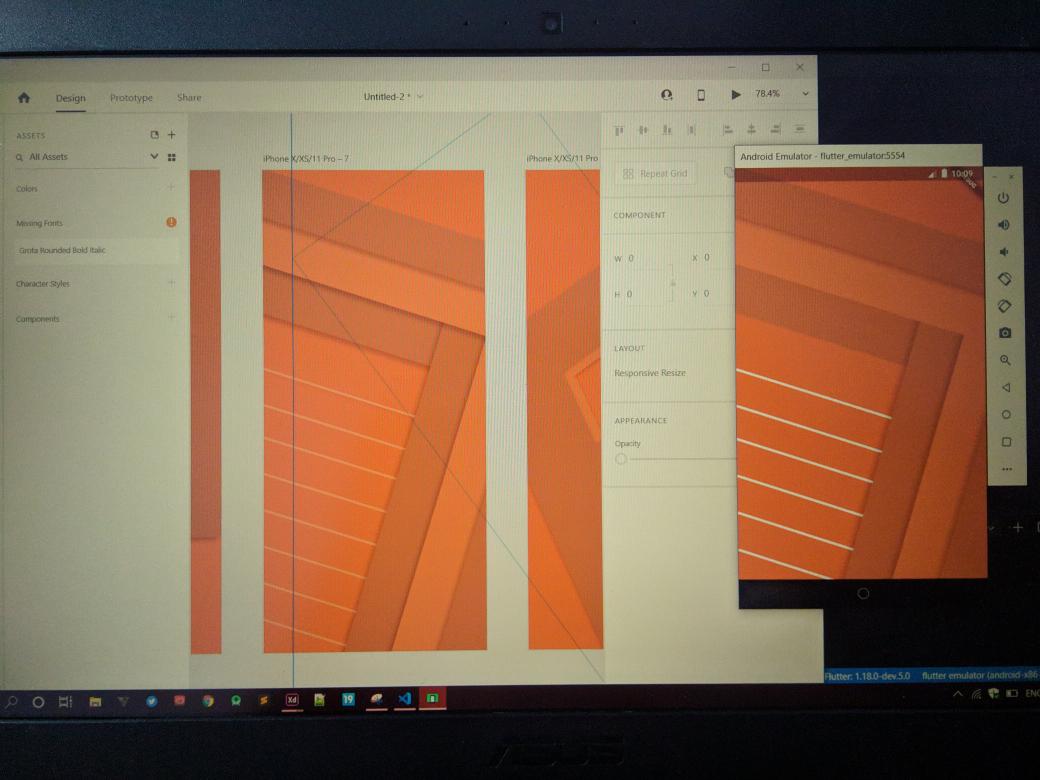This screenshot has height=780, width=1040.
Task: Tap the on-screen home circle under the emulator display
Action: pyautogui.click(x=863, y=594)
